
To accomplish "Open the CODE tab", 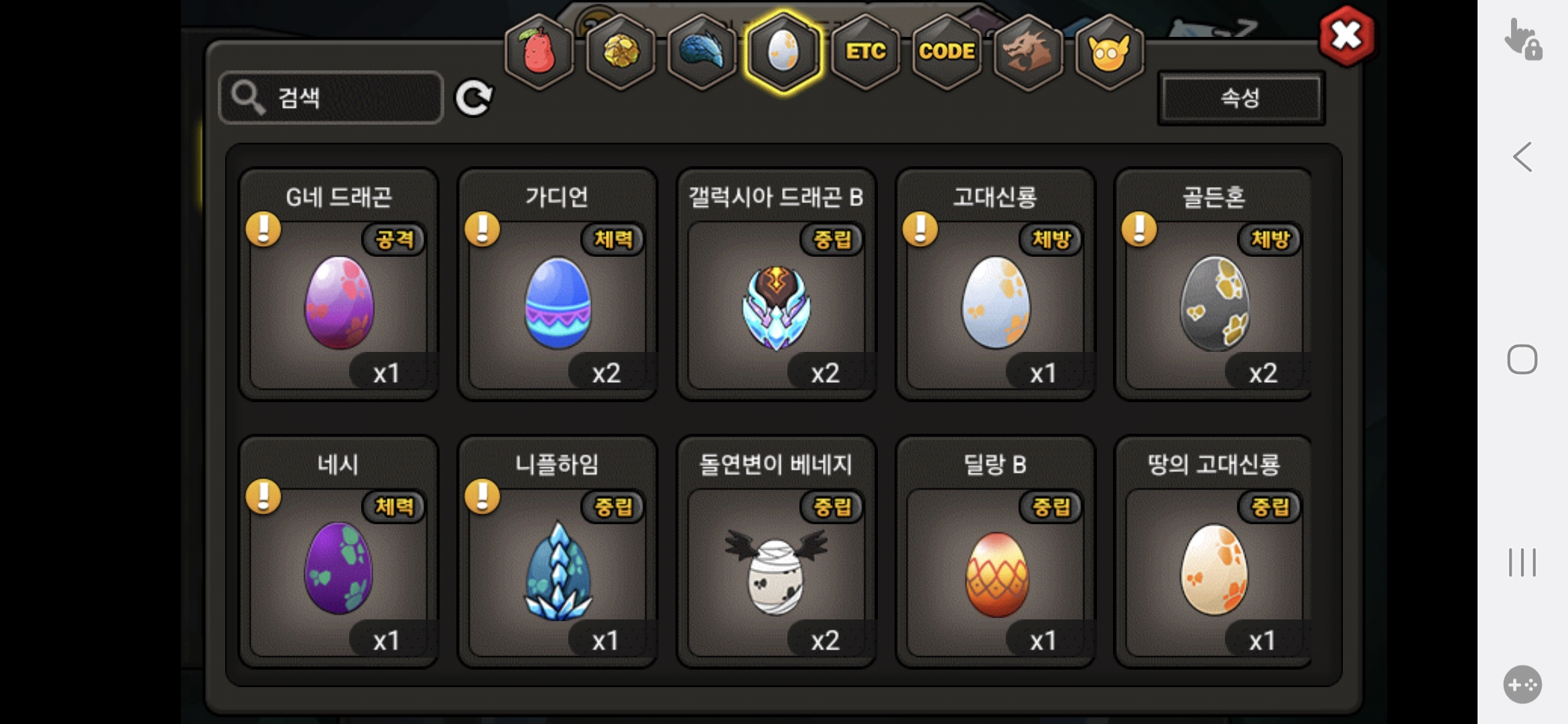I will pyautogui.click(x=946, y=52).
